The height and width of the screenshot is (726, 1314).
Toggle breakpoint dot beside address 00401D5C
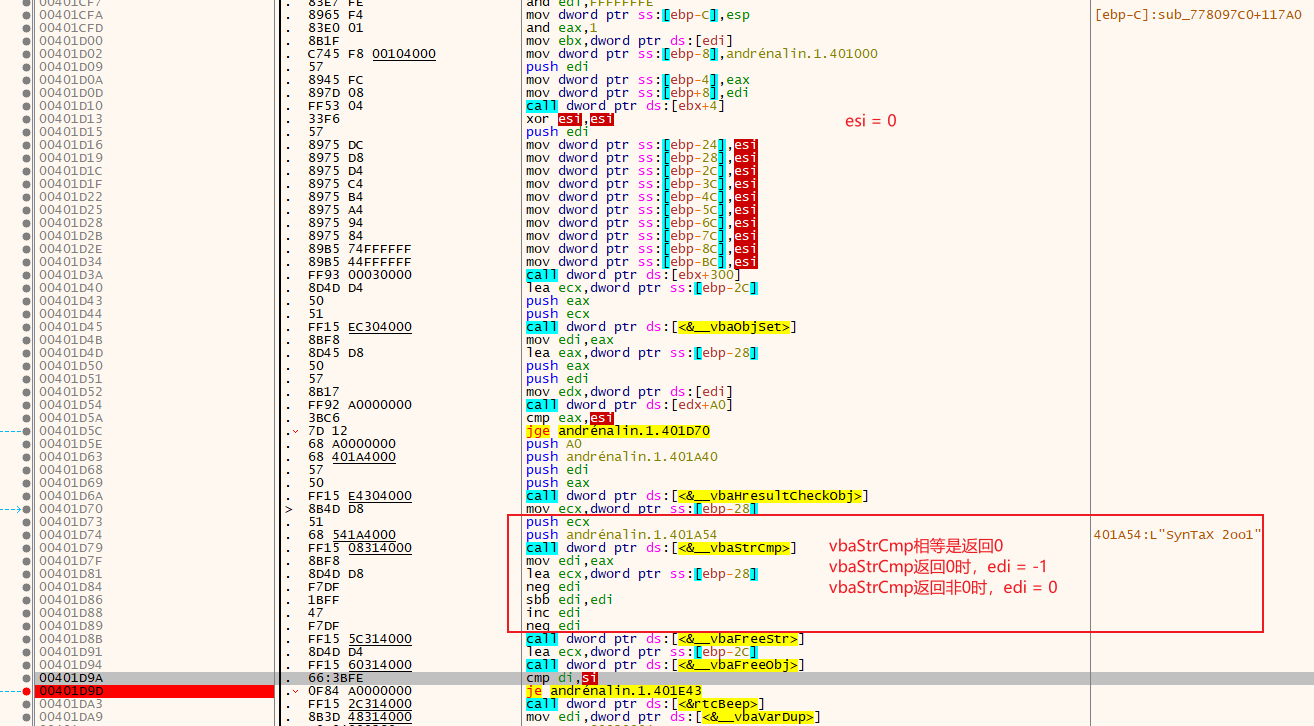(26, 431)
